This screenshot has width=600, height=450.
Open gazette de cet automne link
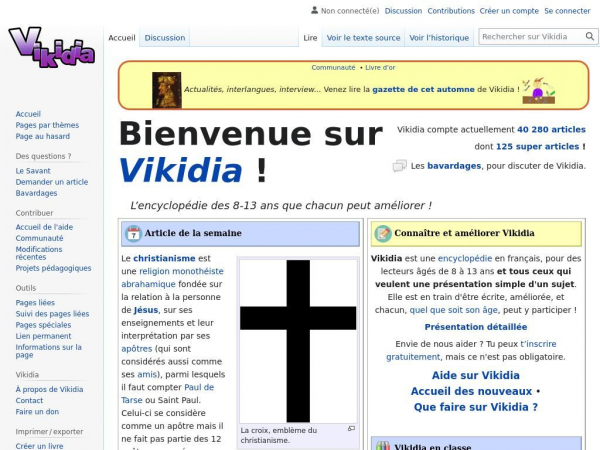[x=423, y=89]
